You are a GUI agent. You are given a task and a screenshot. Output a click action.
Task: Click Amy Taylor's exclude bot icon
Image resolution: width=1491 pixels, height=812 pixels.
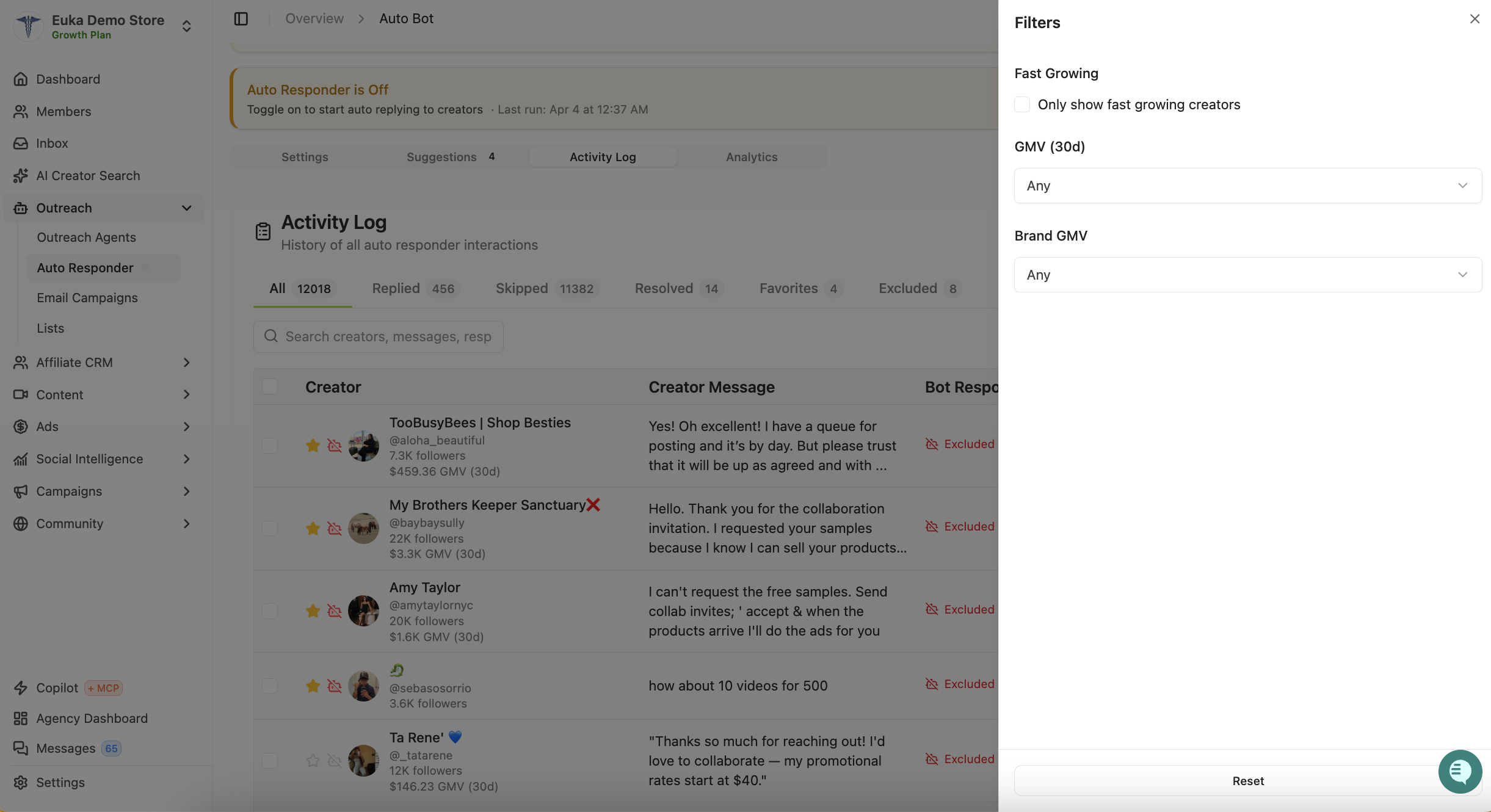tap(335, 611)
